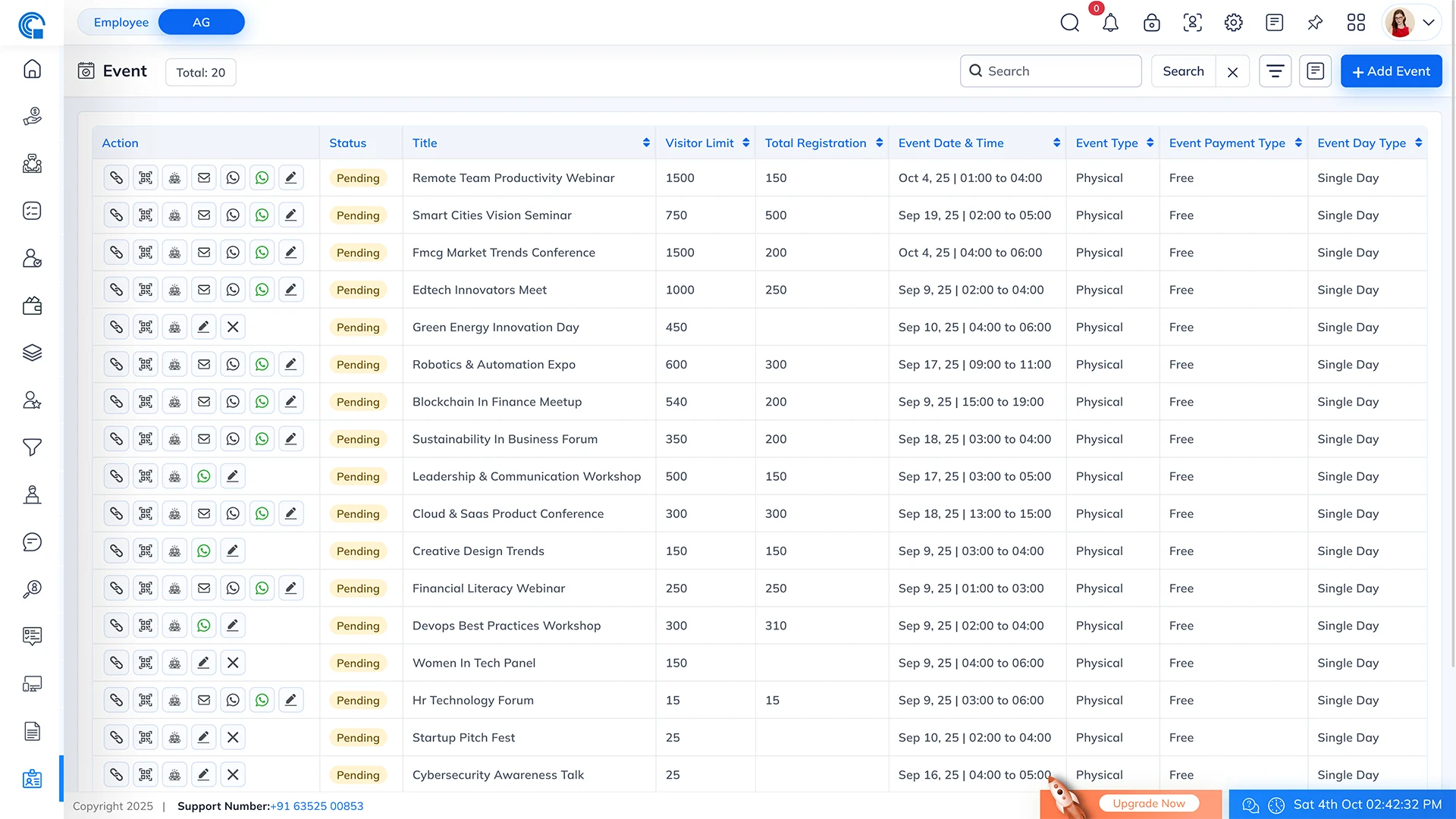Screen dimensions: 1456x819
Task: Switch to the Employee toggle option
Action: (x=121, y=22)
